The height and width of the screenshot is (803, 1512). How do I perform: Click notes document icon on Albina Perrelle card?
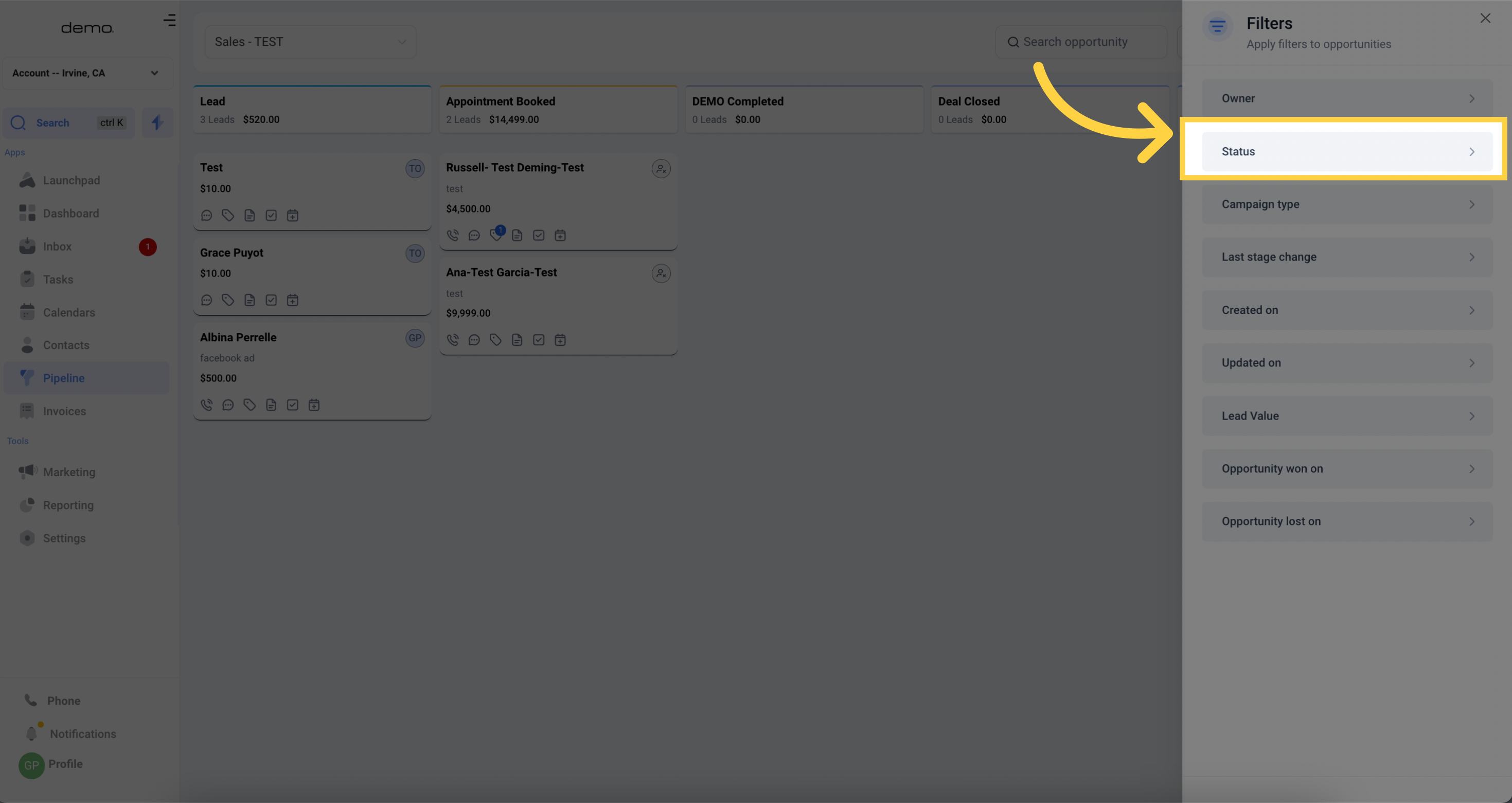click(271, 405)
